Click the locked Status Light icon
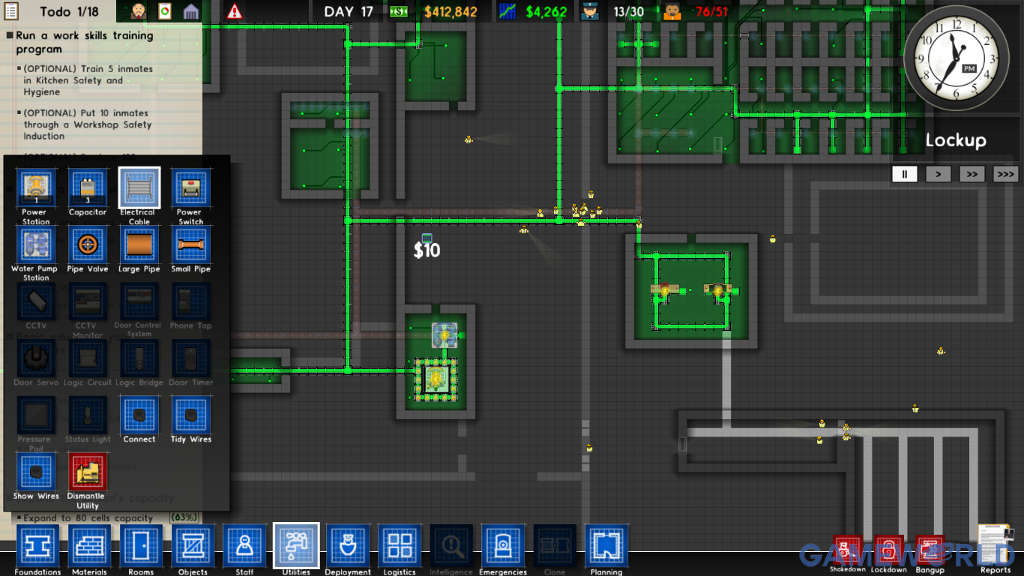Screen dimensions: 1024x576 pyautogui.click(x=88, y=415)
